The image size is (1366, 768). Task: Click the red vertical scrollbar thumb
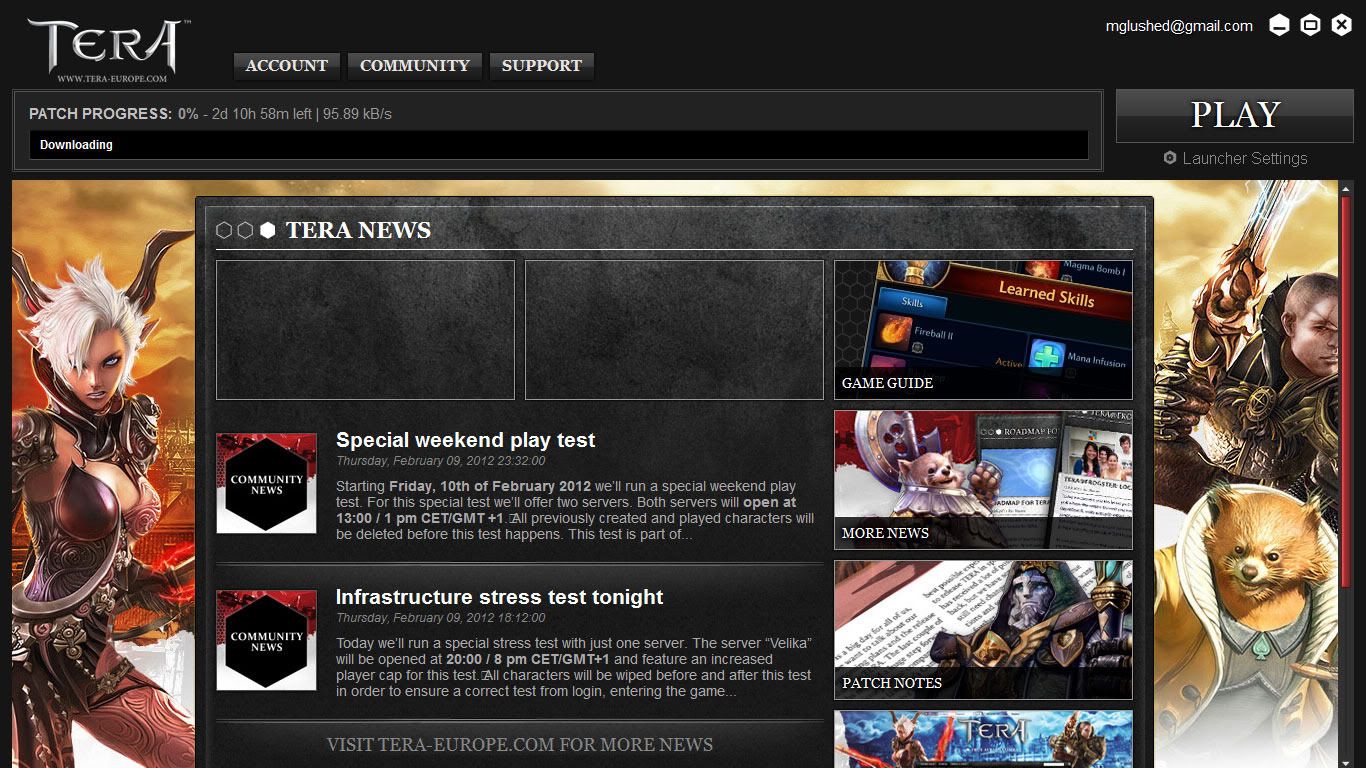pos(1346,392)
